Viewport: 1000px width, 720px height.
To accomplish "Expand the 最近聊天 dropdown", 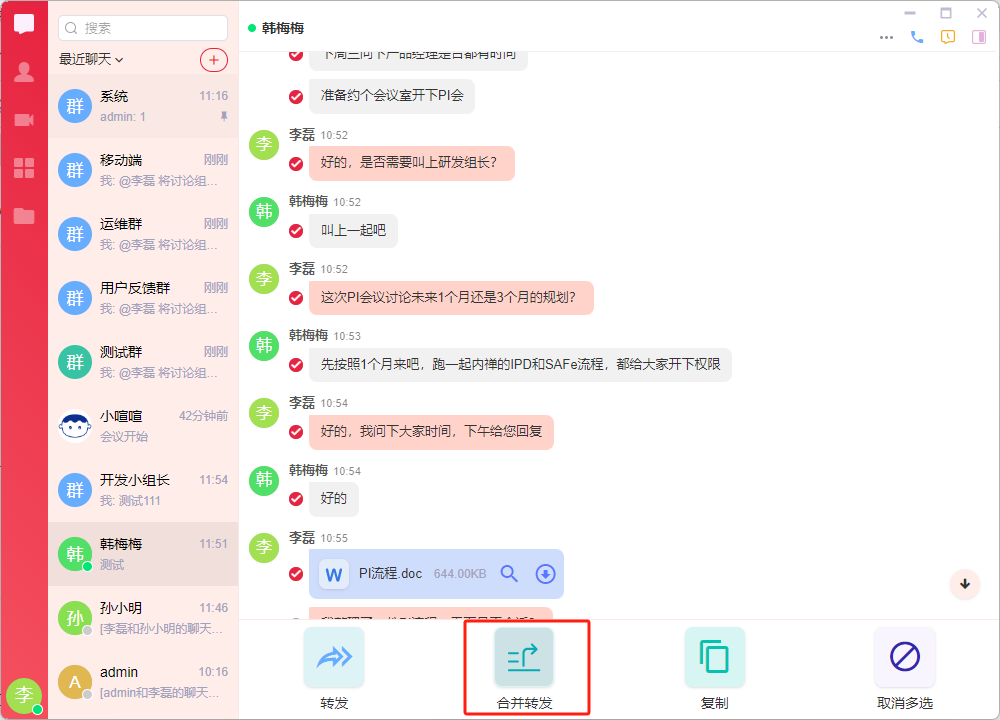I will (91, 60).
